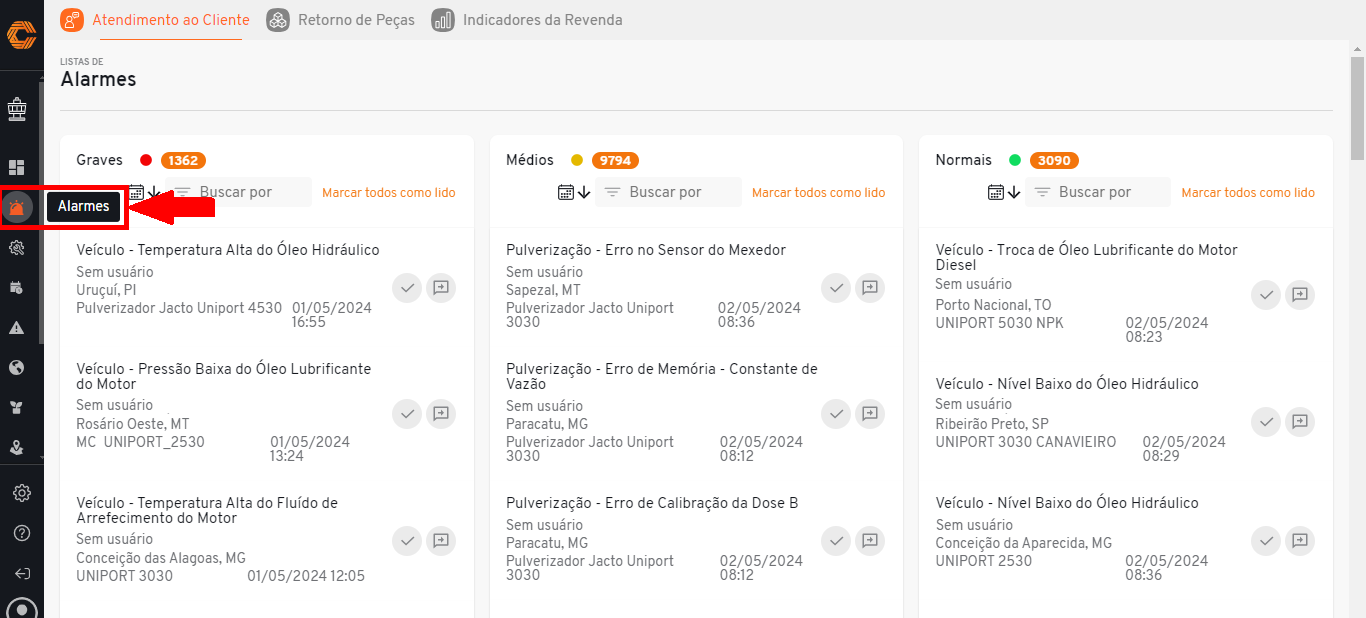The image size is (1366, 618).
Task: Toggle date sort order in the Normais list
Action: pos(1004,192)
